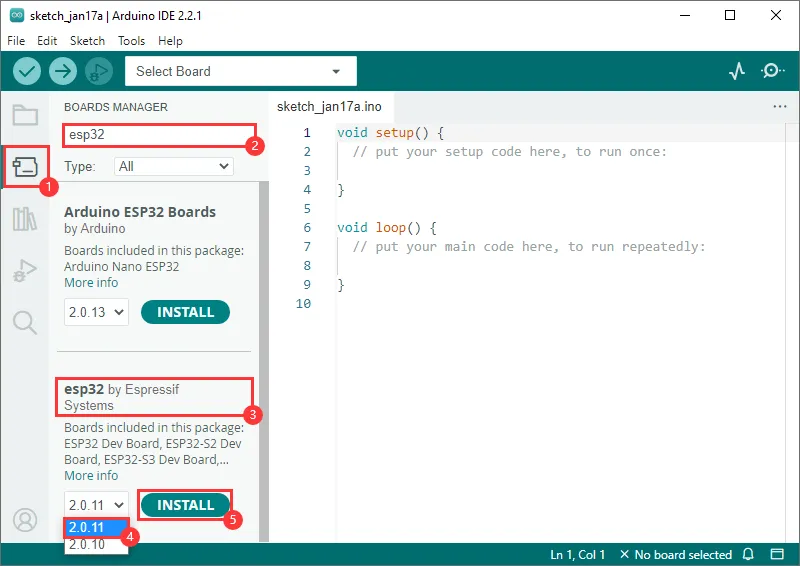Viewport: 800px width, 566px height.
Task: Open the Boards Manager sidebar icon
Action: tap(25, 167)
